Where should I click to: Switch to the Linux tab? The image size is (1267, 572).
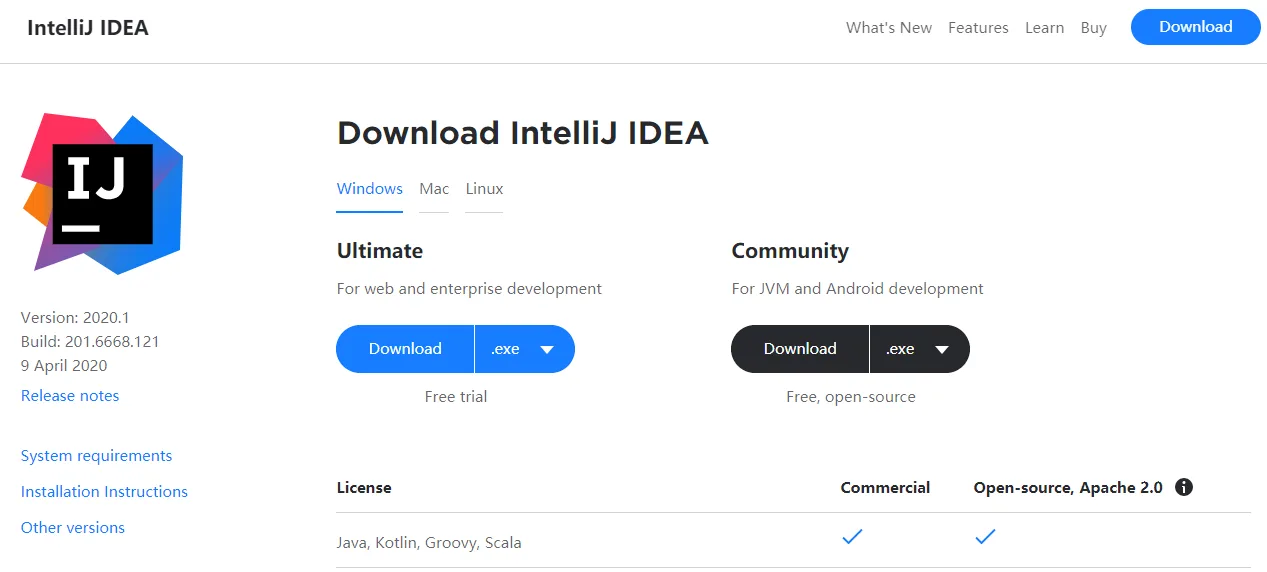[x=484, y=189]
